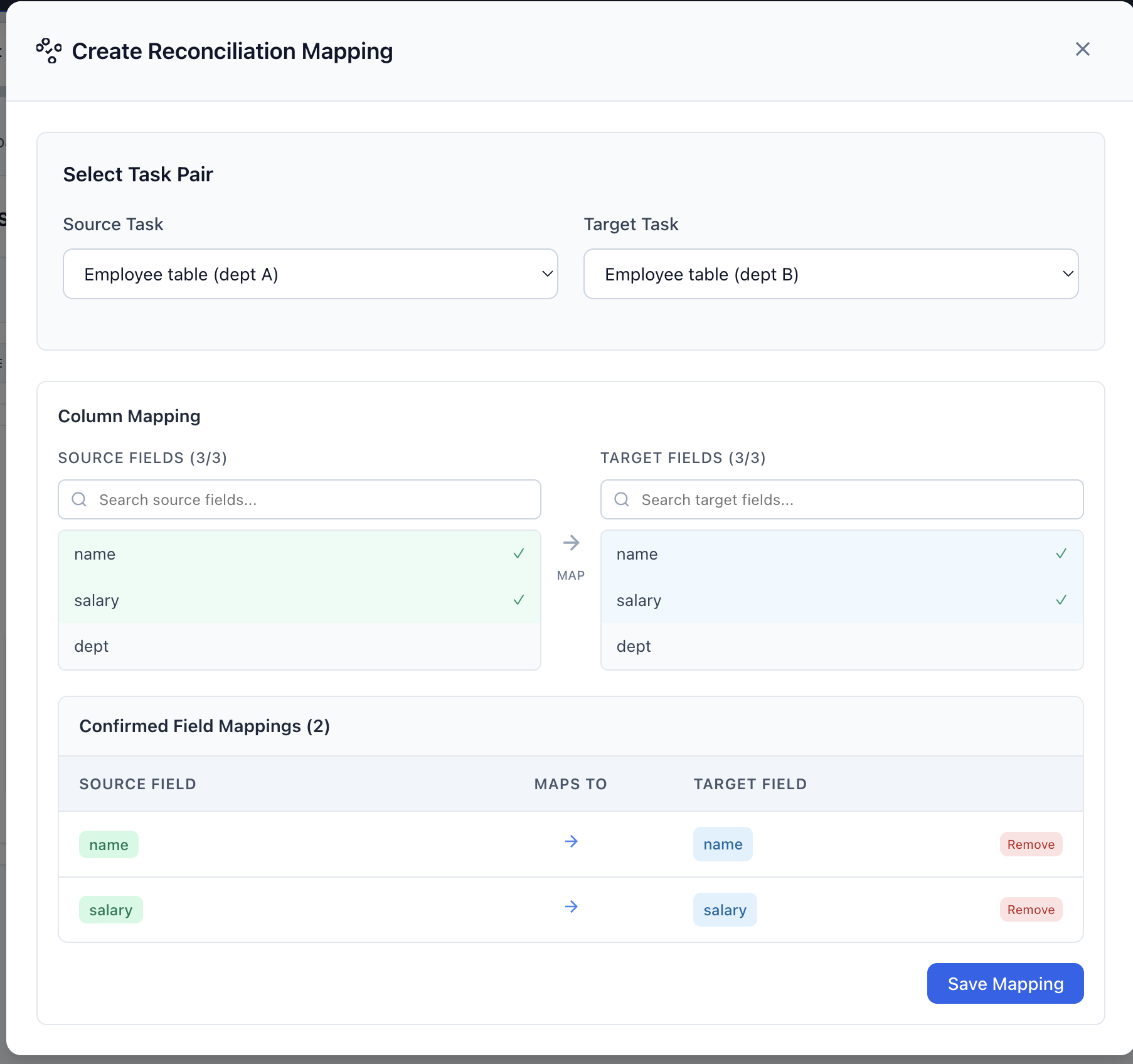The width and height of the screenshot is (1133, 1064).
Task: Click the MAP arrow between field lists
Action: (571, 543)
